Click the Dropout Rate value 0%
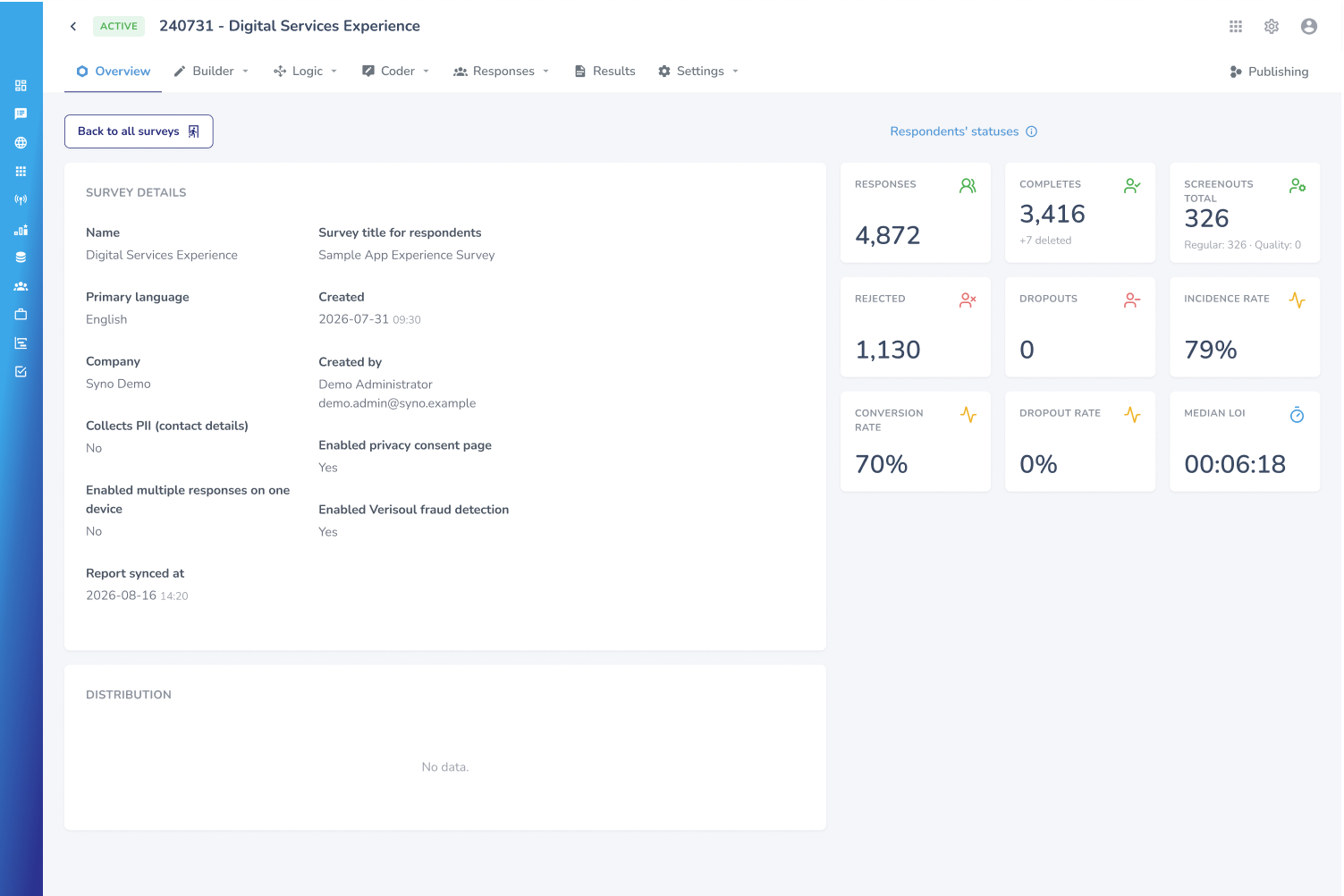The width and height of the screenshot is (1344, 896). pos(1038,464)
